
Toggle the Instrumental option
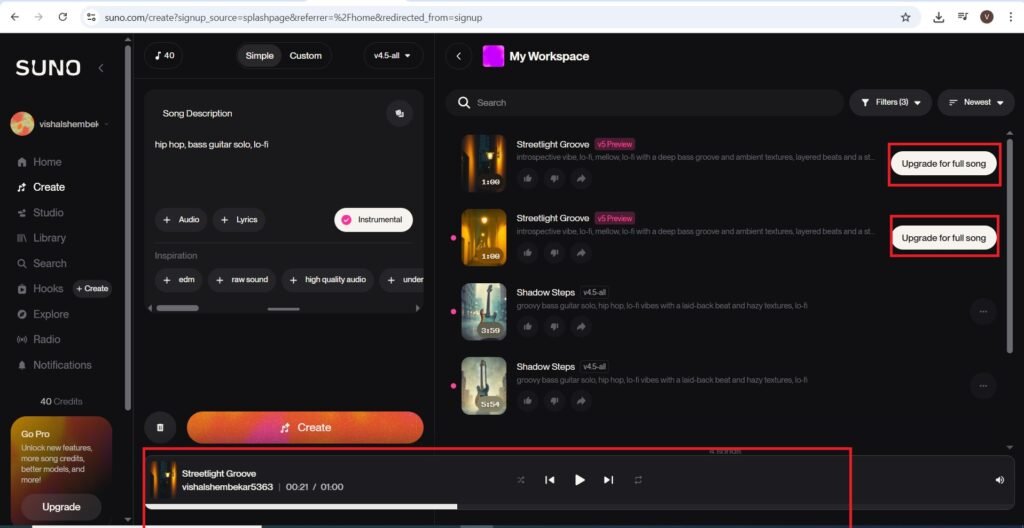pyautogui.click(x=373, y=220)
